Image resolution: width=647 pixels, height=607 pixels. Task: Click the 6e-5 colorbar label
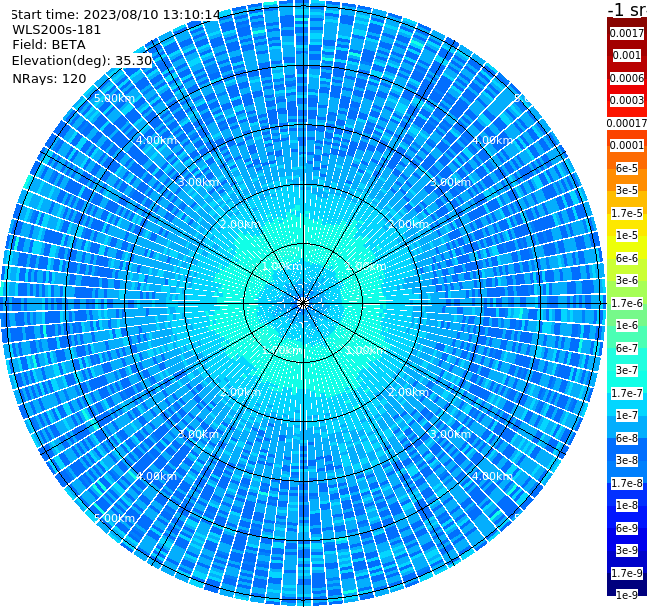point(627,168)
